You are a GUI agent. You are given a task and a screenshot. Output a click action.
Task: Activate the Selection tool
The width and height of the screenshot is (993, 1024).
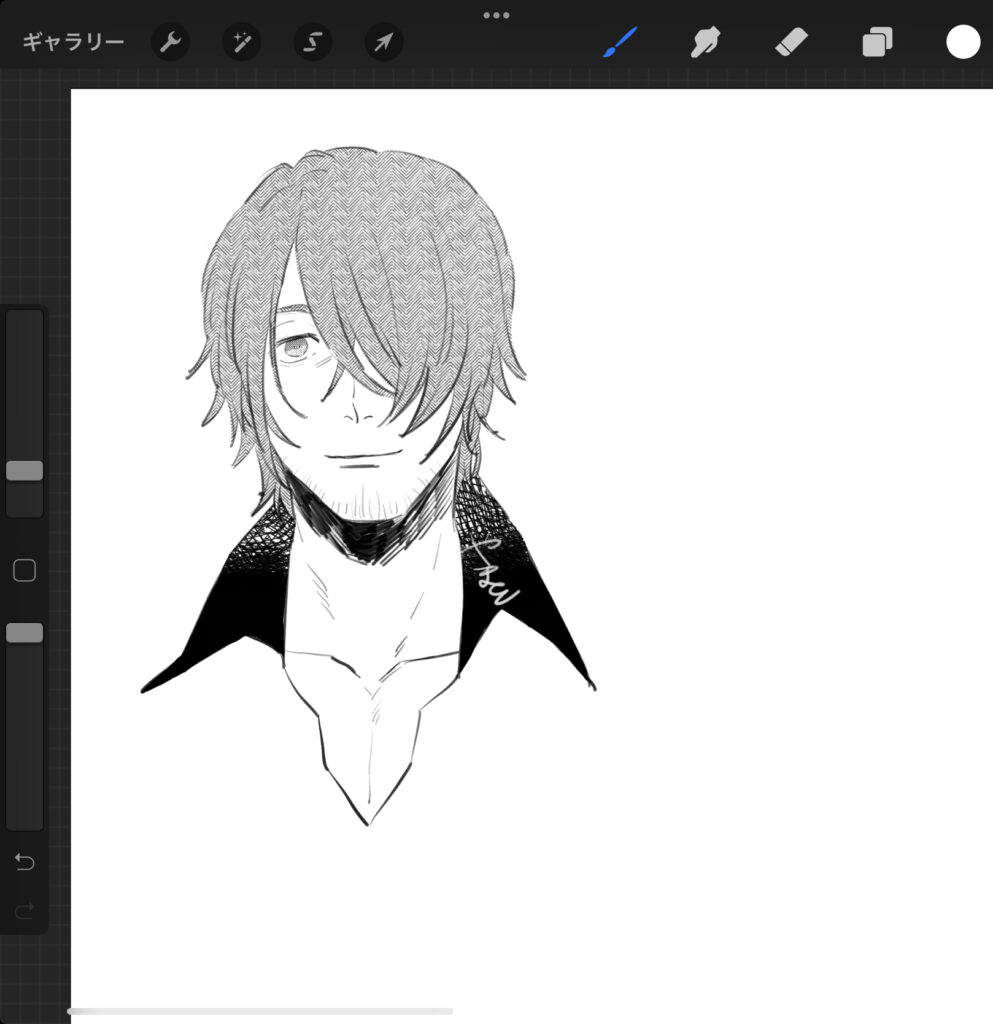coord(312,43)
